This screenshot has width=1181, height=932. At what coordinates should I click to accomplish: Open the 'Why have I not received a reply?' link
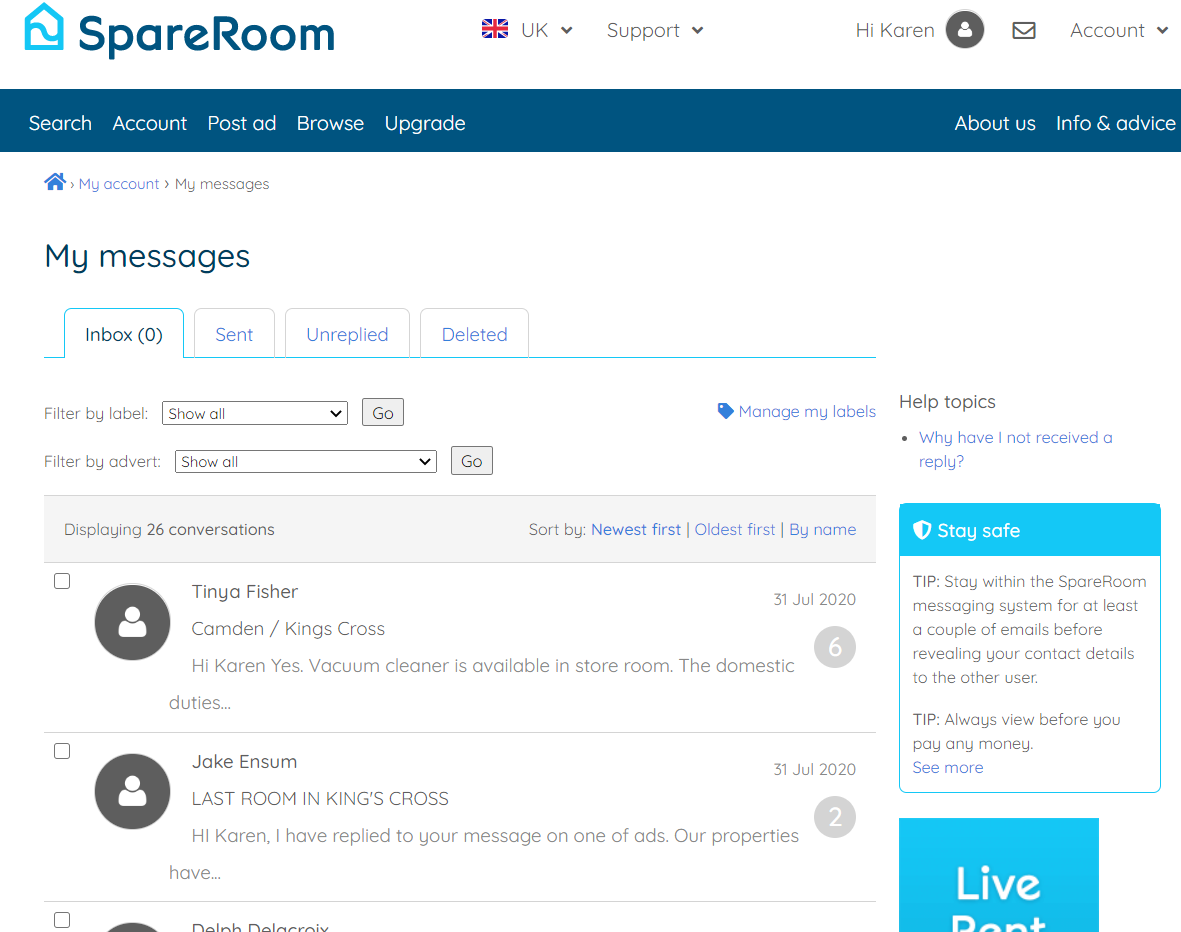click(1015, 449)
